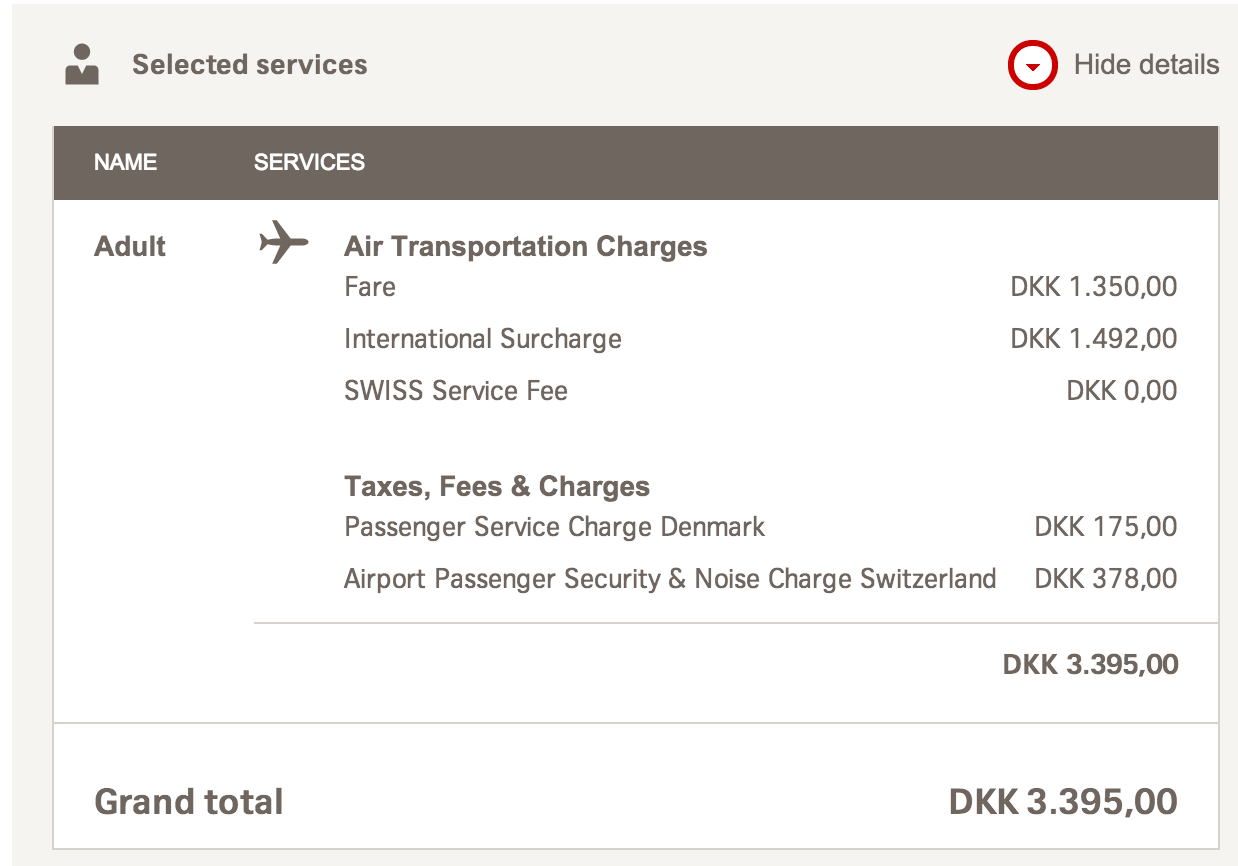Viewport: 1238px width, 866px height.
Task: Click the SERVICES column header
Action: click(309, 162)
